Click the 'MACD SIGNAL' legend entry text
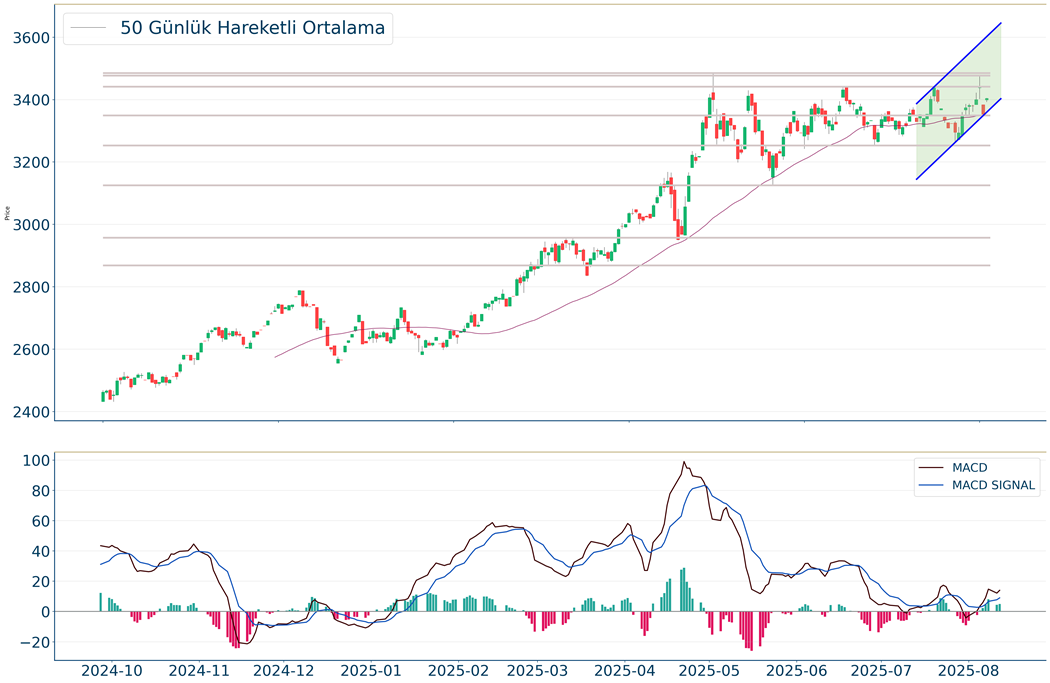Screen dimensions: 1050x683 993,485
